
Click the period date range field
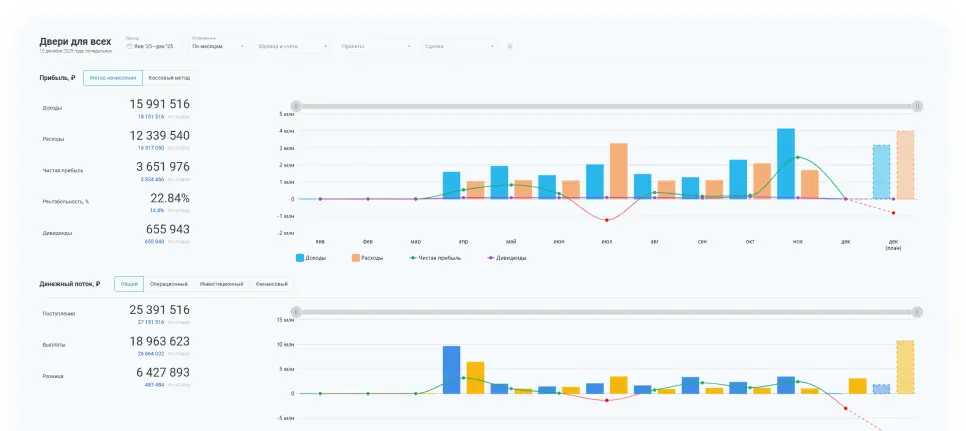[x=154, y=46]
